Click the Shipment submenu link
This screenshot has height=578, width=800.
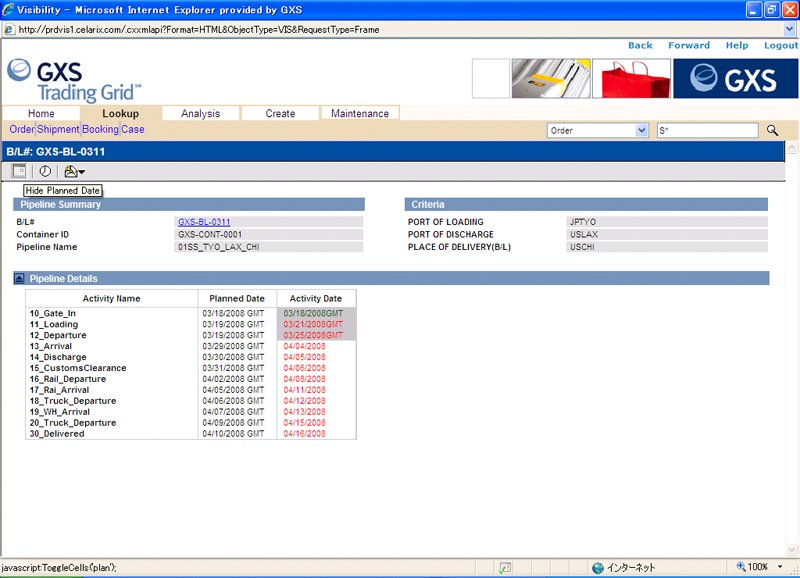58,130
